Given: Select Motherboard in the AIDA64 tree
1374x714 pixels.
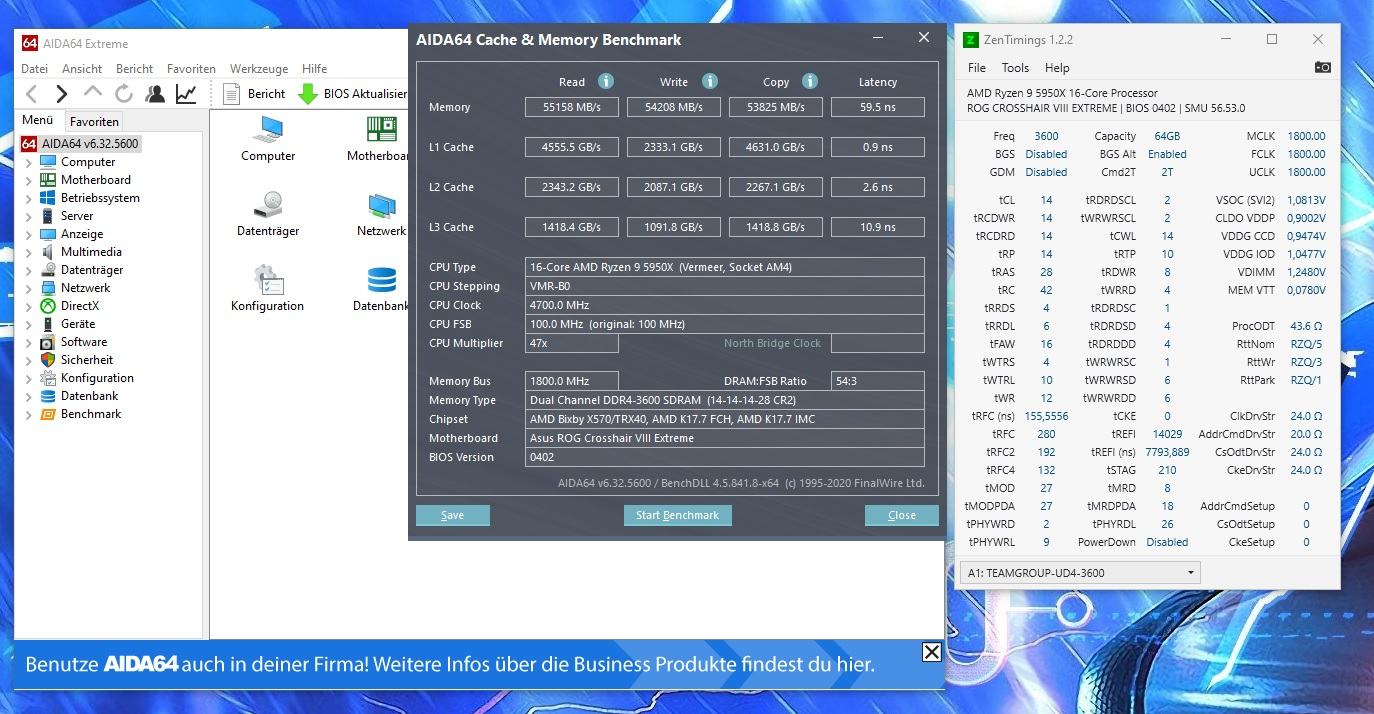Looking at the screenshot, I should [x=95, y=180].
